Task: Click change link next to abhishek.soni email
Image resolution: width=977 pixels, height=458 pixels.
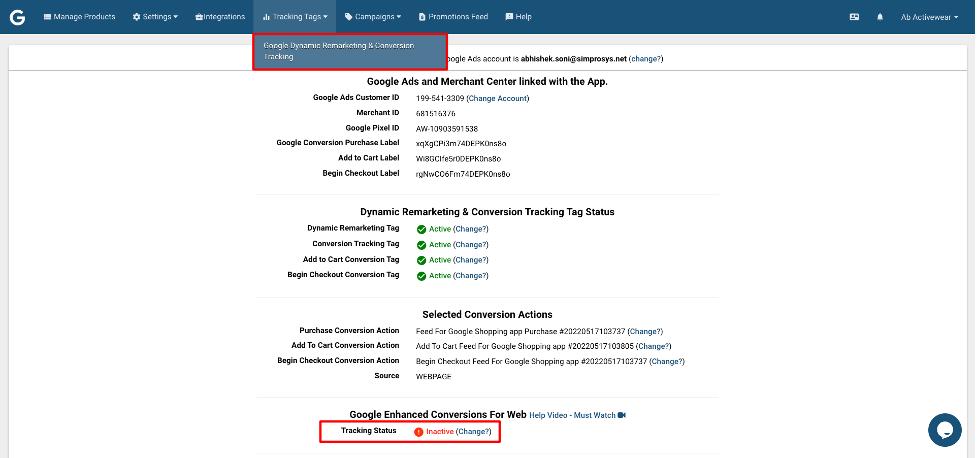Action: [x=646, y=59]
